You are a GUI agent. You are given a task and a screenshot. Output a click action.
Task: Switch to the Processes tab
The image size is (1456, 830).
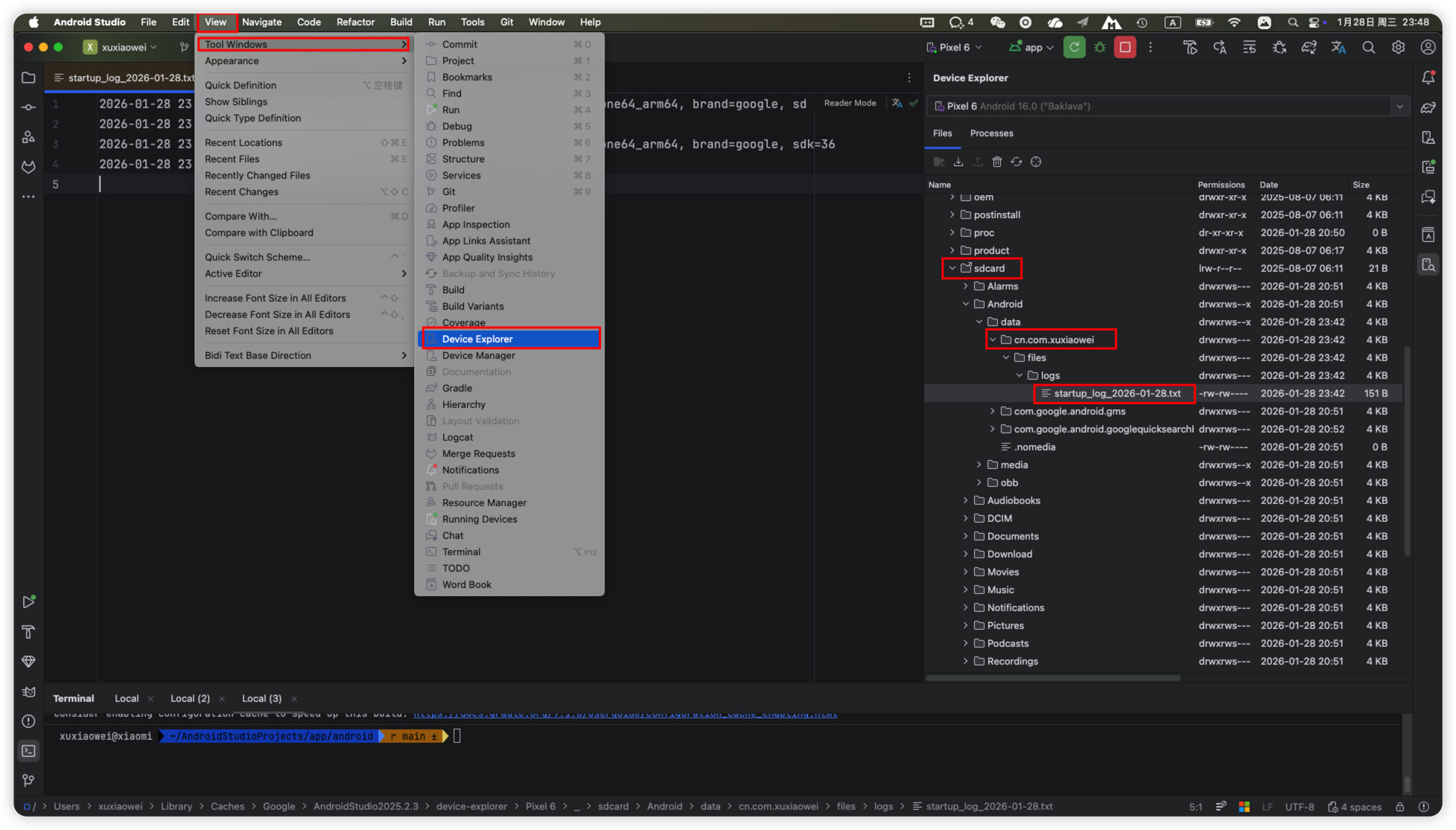point(991,133)
